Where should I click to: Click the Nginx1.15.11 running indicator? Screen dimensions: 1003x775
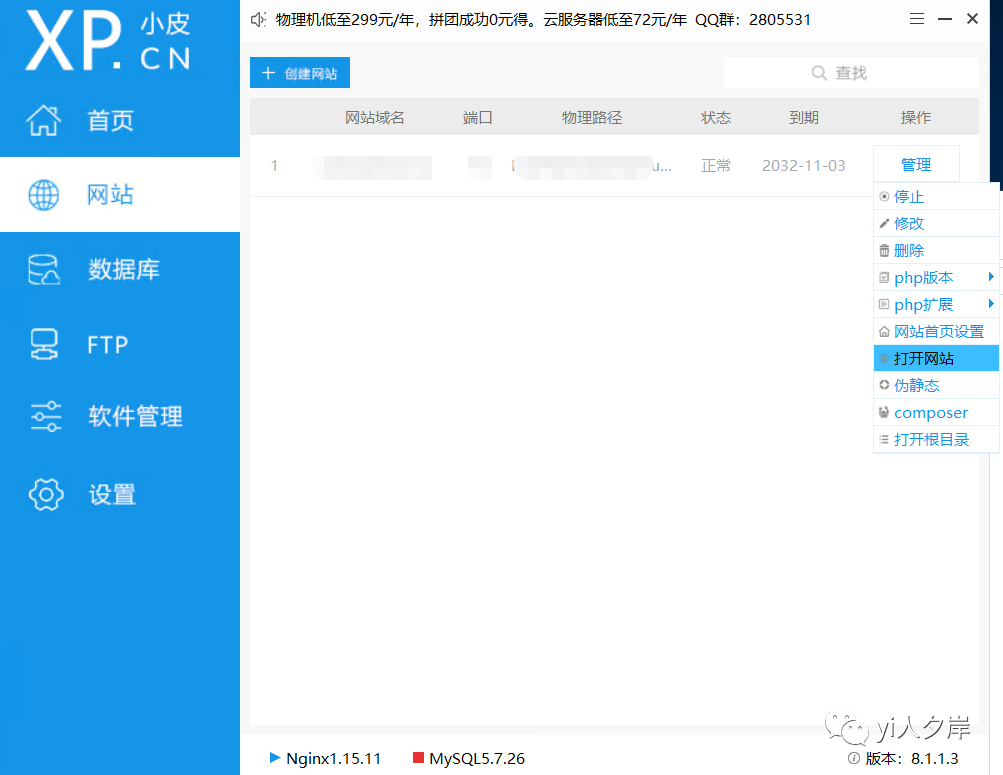[275, 758]
